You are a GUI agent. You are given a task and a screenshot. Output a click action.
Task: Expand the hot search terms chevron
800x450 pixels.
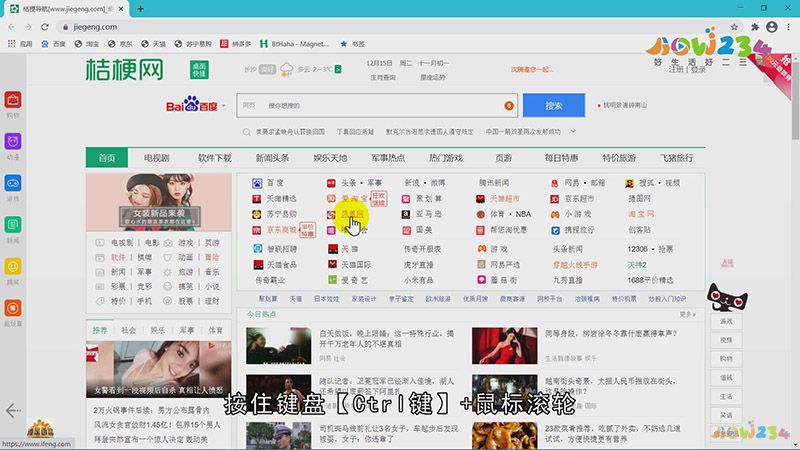[x=573, y=132]
